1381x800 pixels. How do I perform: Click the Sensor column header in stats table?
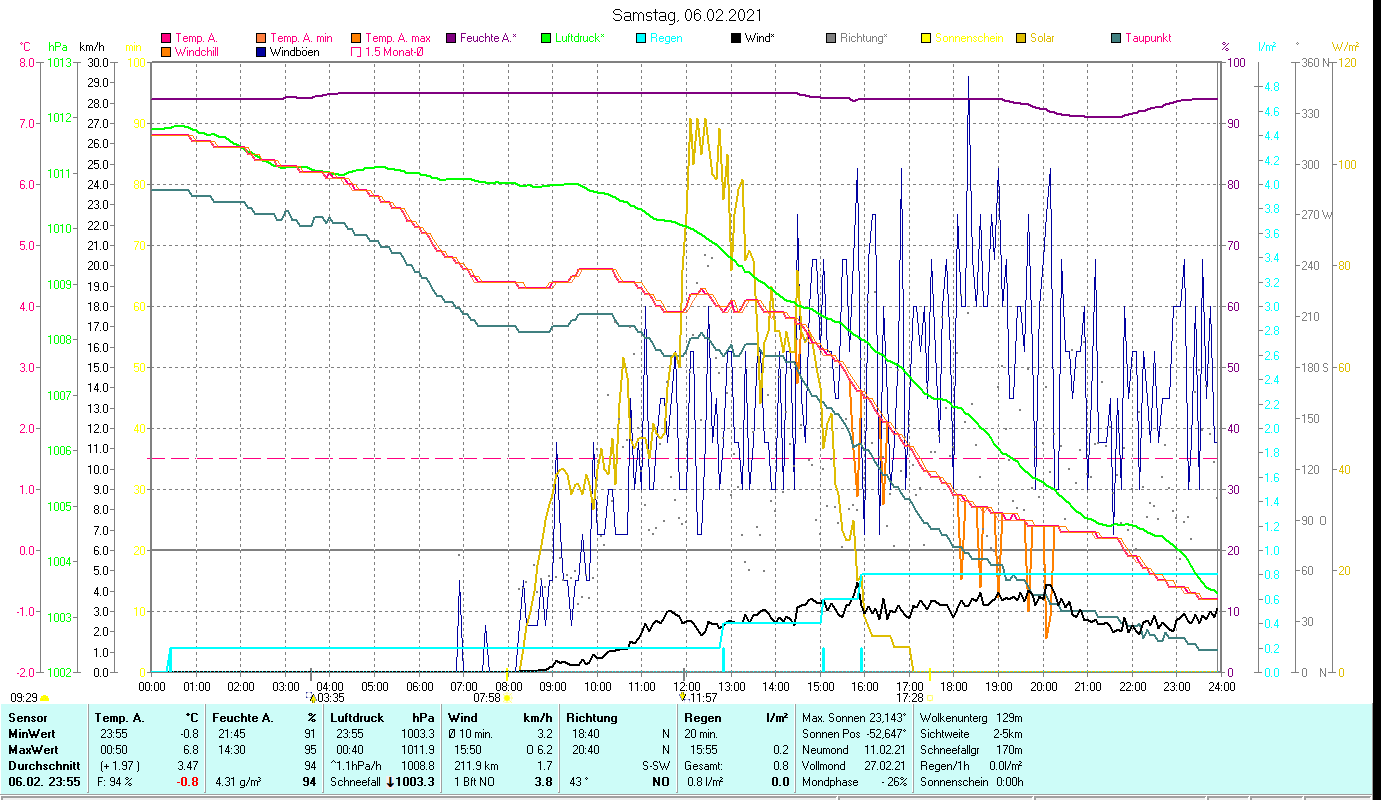click(27, 718)
